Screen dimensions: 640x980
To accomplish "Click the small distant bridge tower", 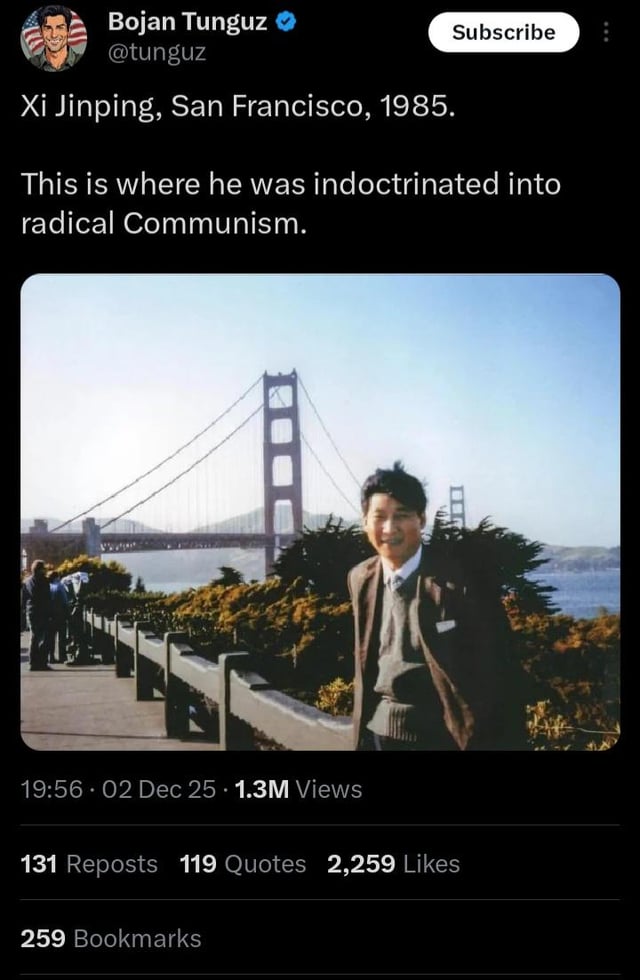I will (458, 506).
